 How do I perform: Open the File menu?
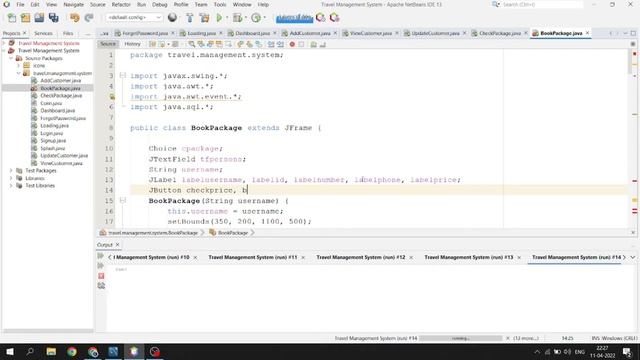20,4
